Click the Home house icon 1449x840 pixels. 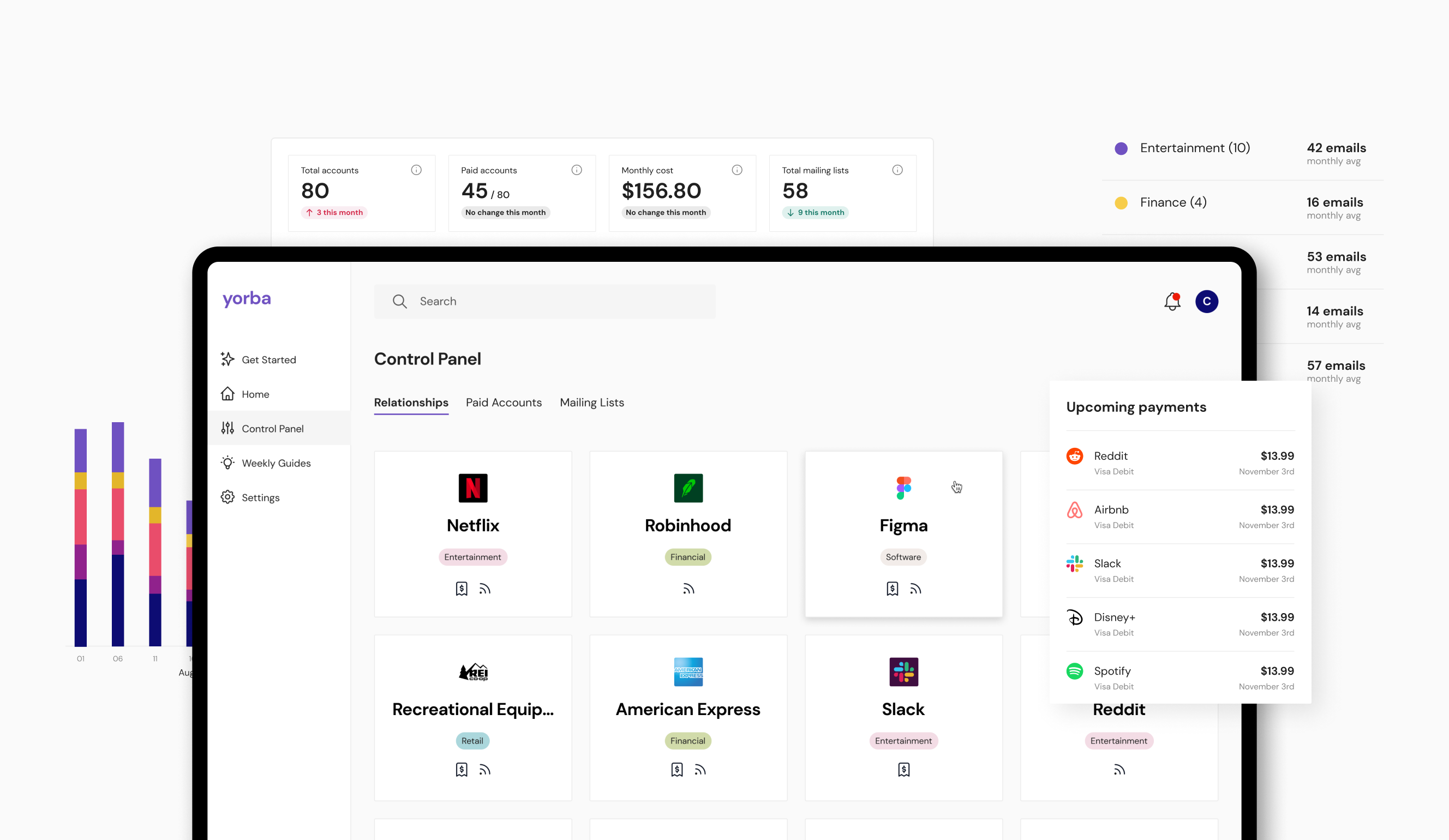227,394
